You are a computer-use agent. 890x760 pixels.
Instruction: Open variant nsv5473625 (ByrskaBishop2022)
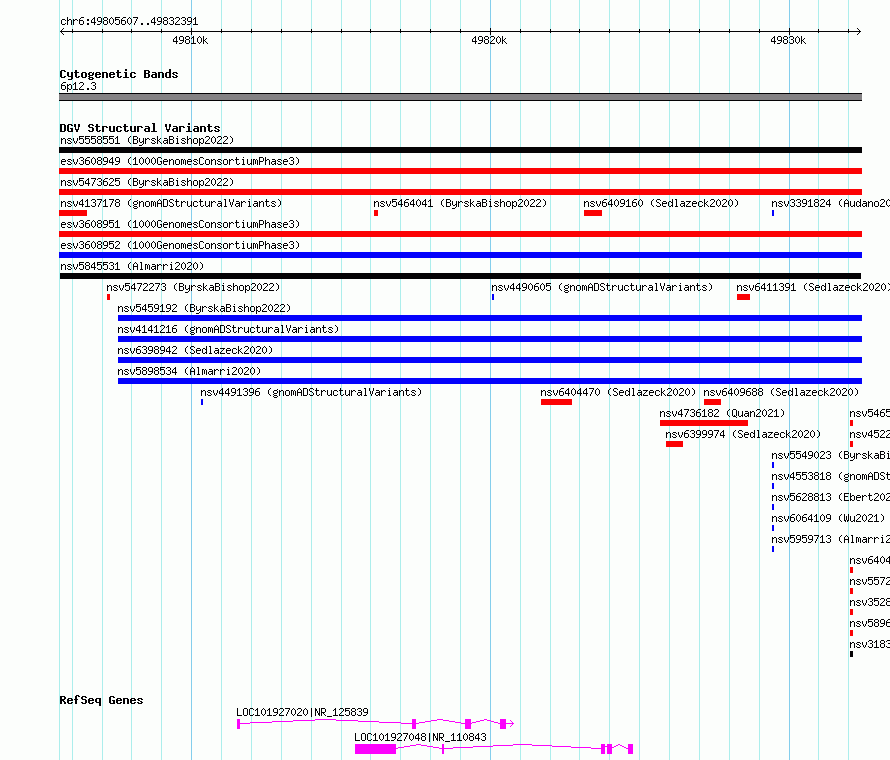[147, 182]
